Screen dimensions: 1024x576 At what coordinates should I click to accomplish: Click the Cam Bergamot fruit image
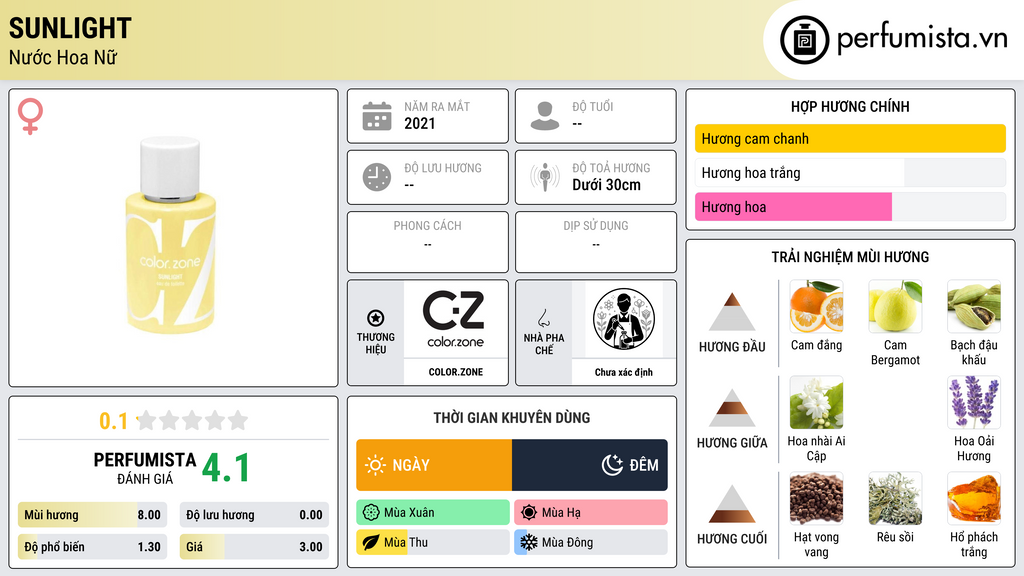click(x=895, y=306)
